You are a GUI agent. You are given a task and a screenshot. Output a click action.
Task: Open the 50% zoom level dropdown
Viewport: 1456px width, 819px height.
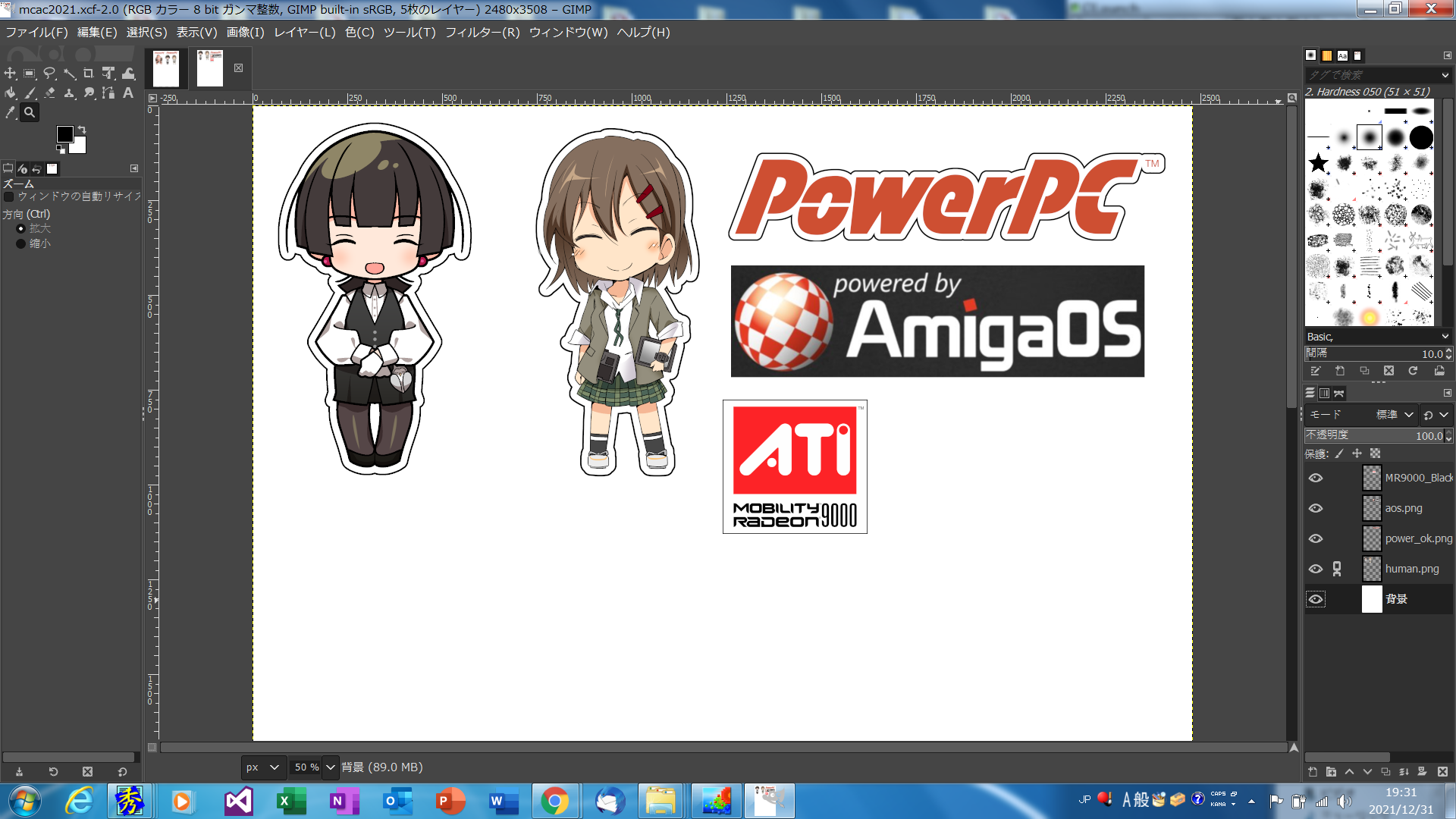331,767
